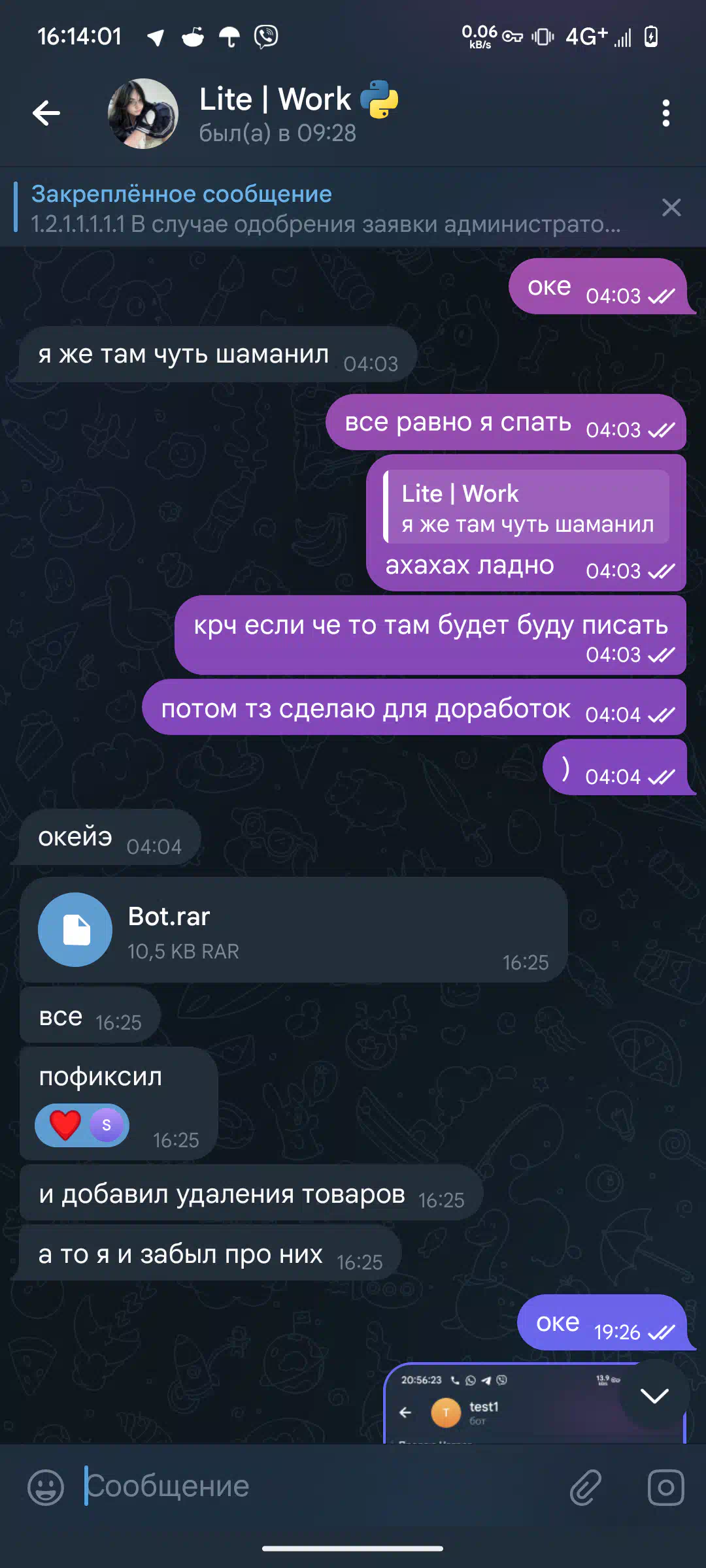Jump to latest with the down chevron
706x1568 pixels.
tap(654, 1396)
